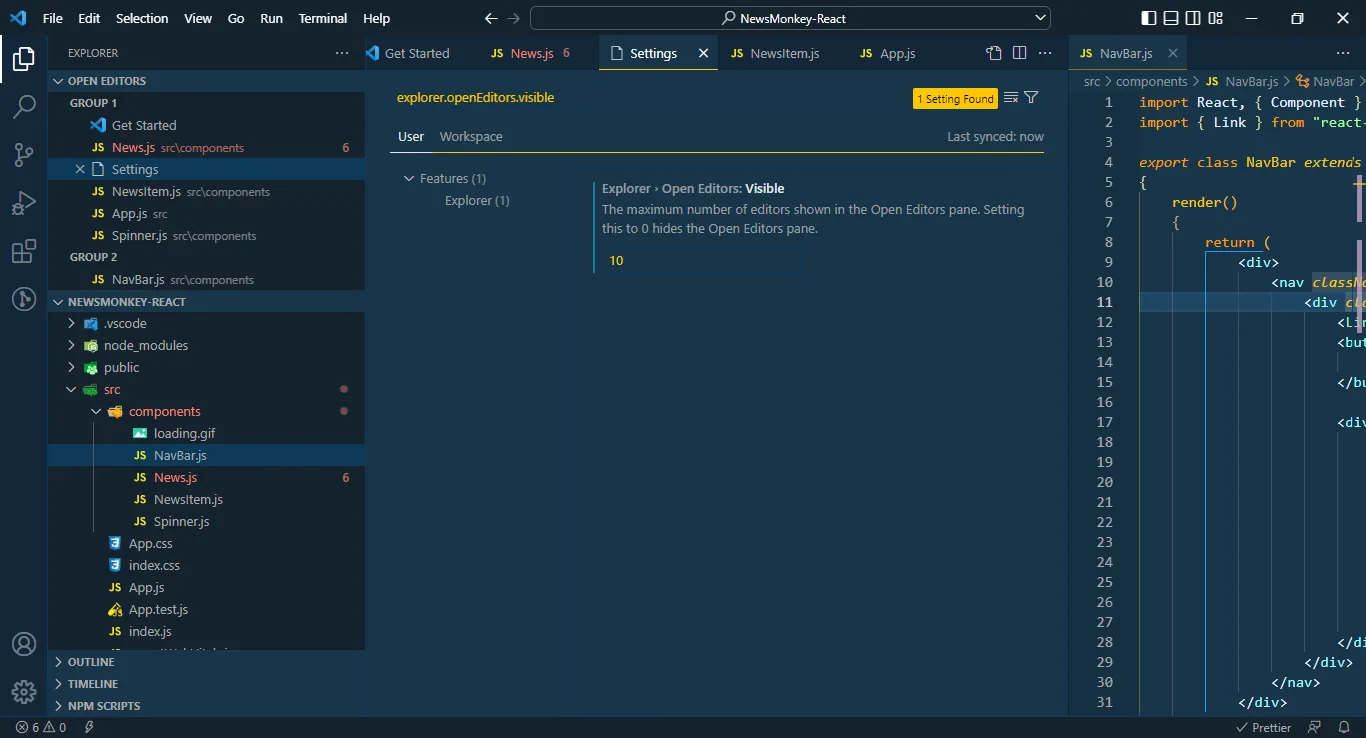
Task: Click the Open Settings (JSON) icon
Action: coord(994,53)
